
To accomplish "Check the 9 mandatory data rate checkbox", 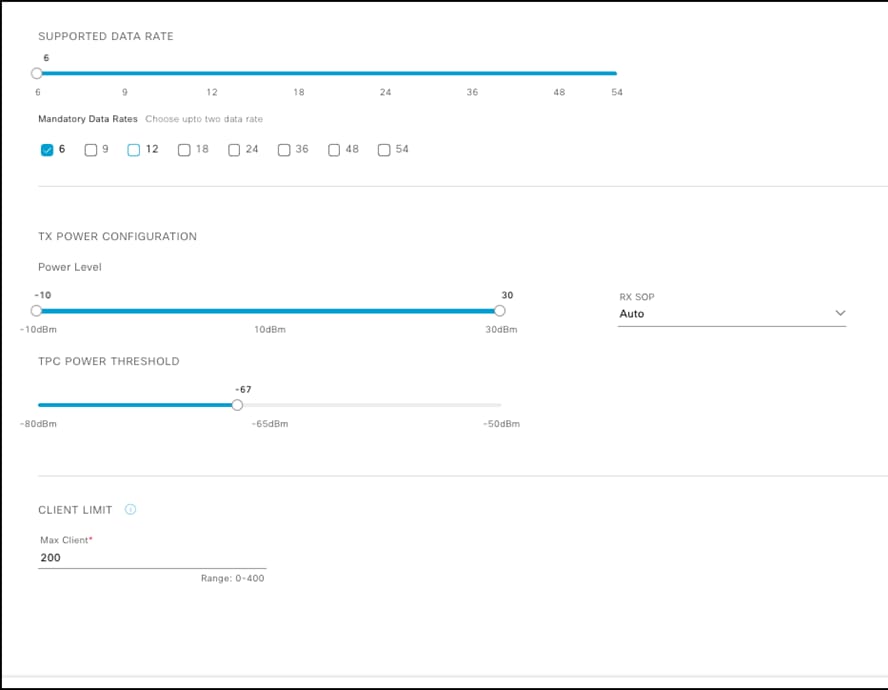I will pos(91,150).
